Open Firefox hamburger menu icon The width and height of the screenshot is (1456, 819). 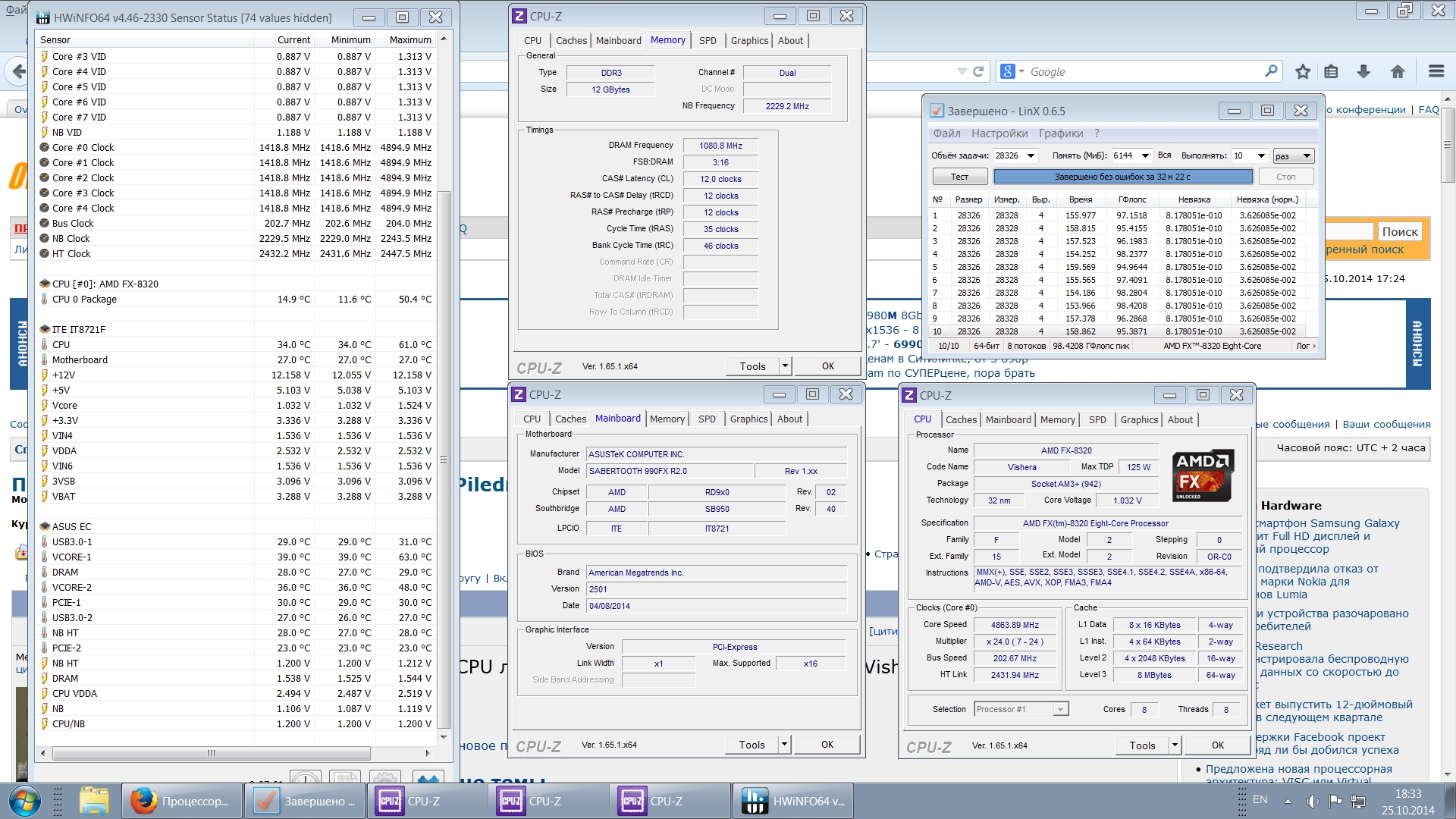[x=1436, y=71]
